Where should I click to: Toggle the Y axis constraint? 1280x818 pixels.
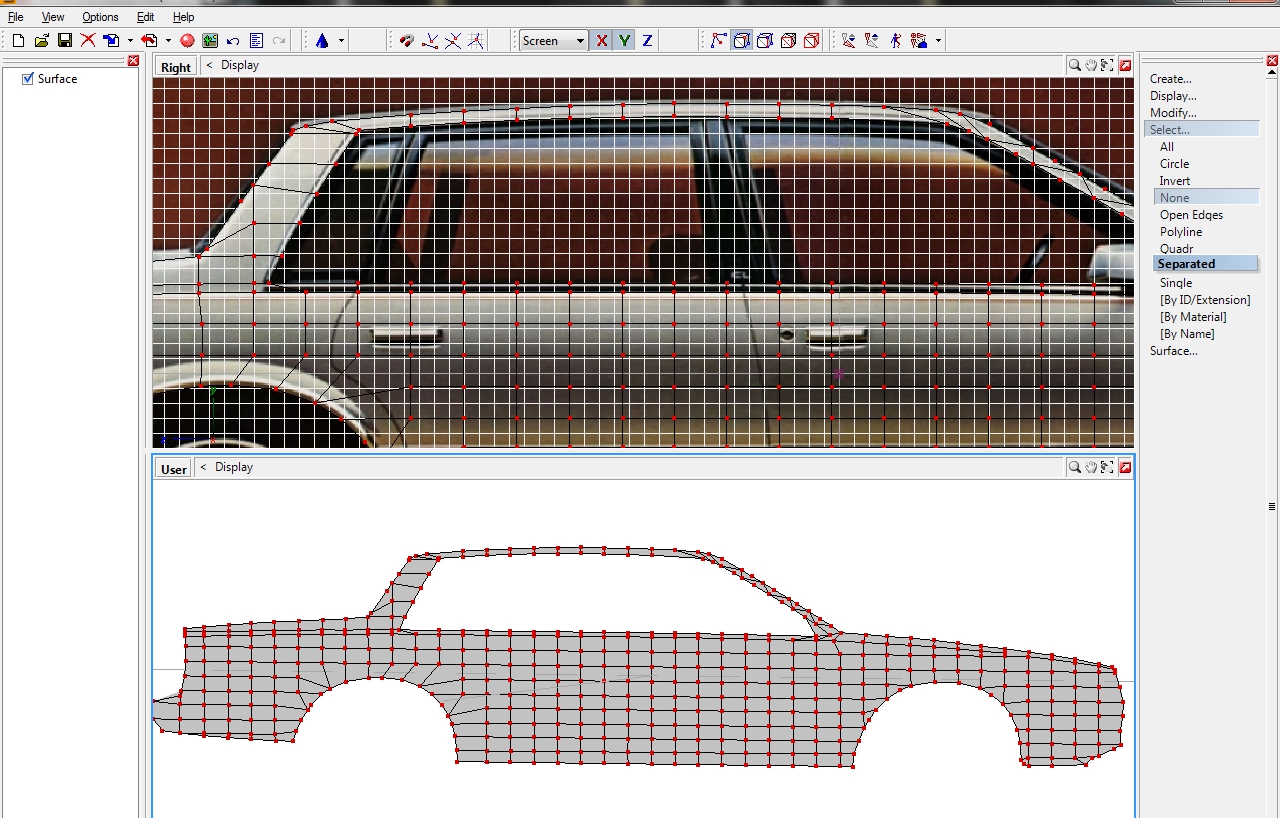624,41
